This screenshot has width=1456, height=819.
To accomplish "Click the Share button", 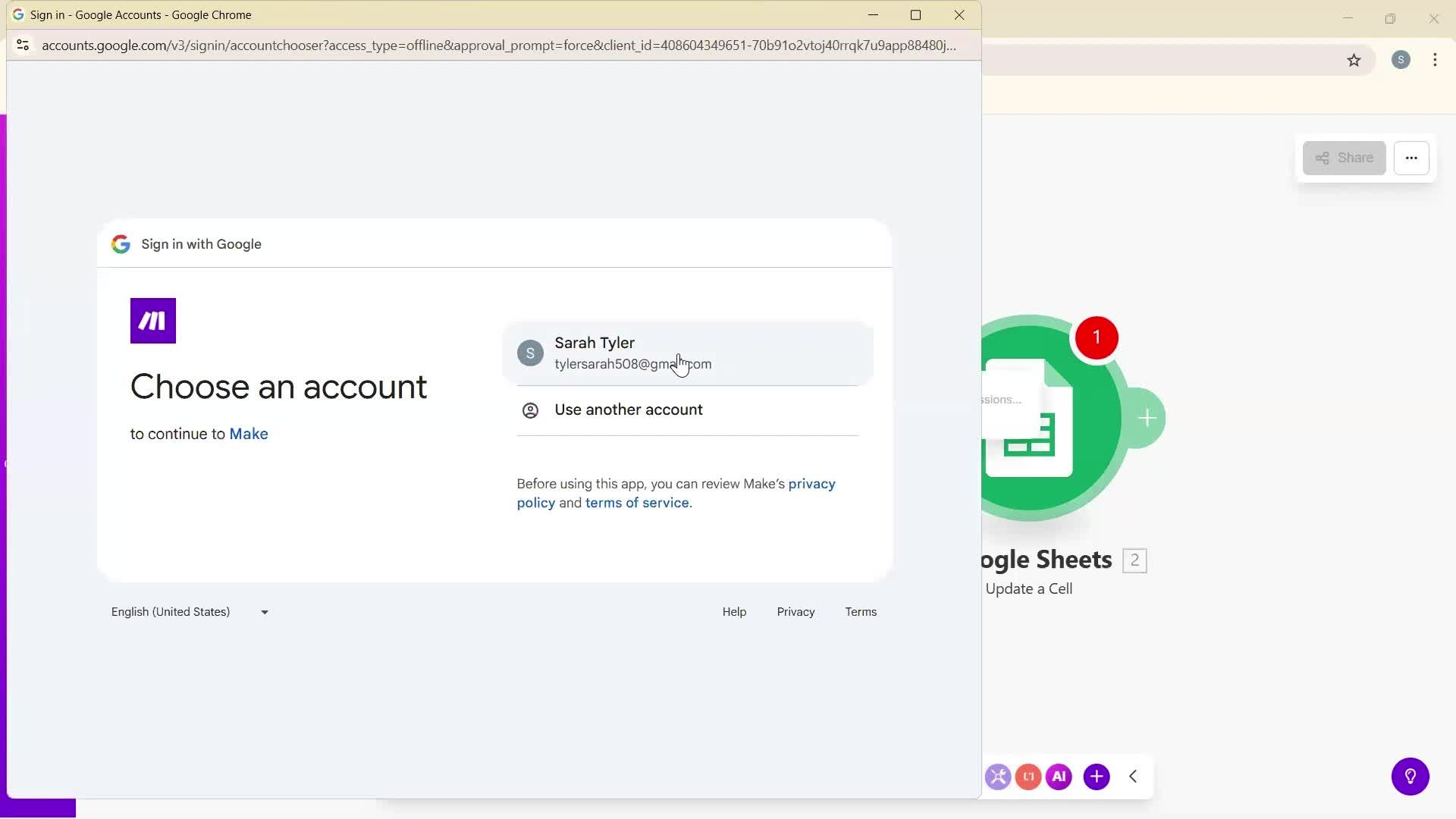I will pyautogui.click(x=1344, y=158).
